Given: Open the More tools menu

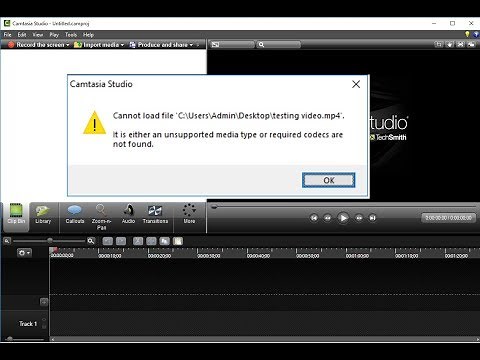Looking at the screenshot, I should [x=189, y=214].
